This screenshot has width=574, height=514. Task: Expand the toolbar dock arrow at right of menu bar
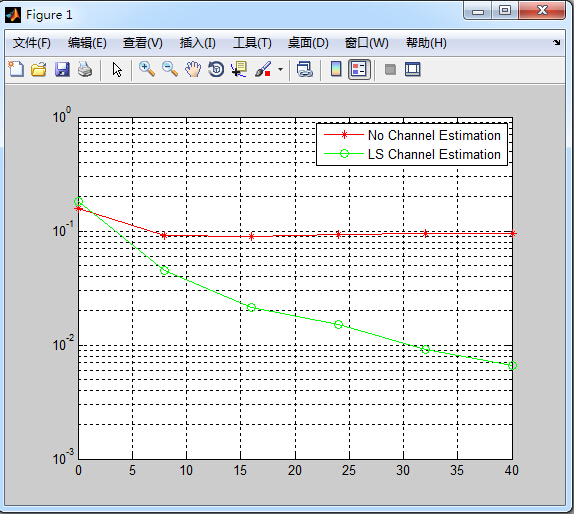[557, 42]
